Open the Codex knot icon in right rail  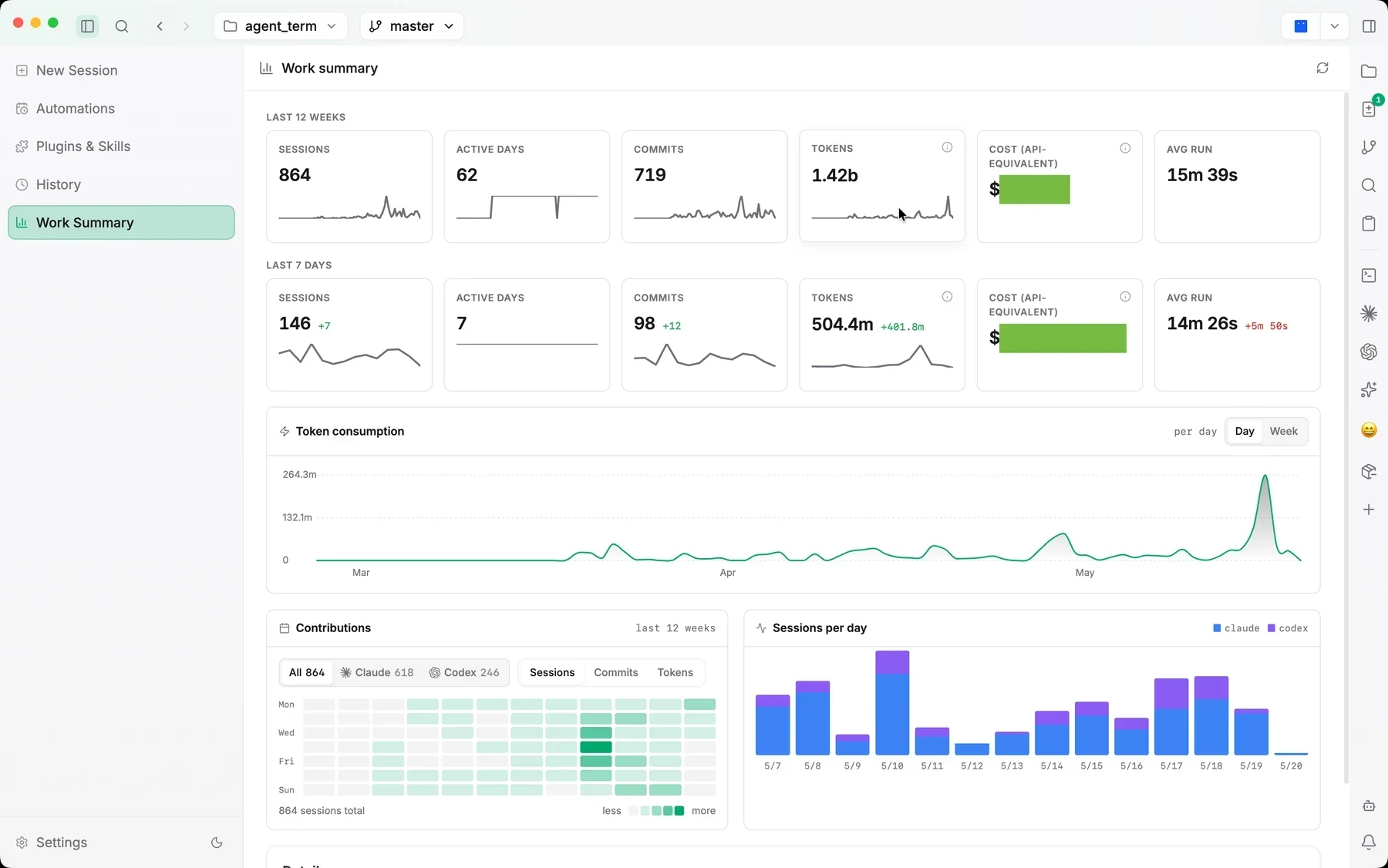(x=1369, y=352)
